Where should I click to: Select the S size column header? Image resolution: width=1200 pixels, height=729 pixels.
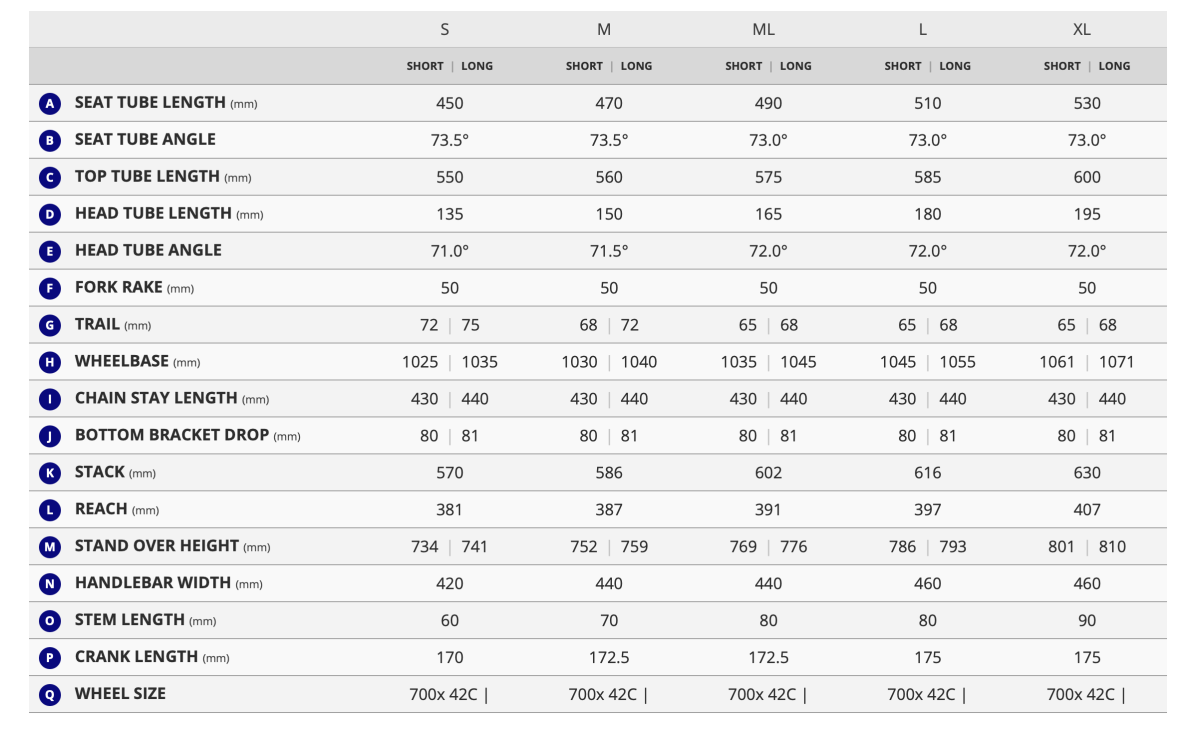445,29
